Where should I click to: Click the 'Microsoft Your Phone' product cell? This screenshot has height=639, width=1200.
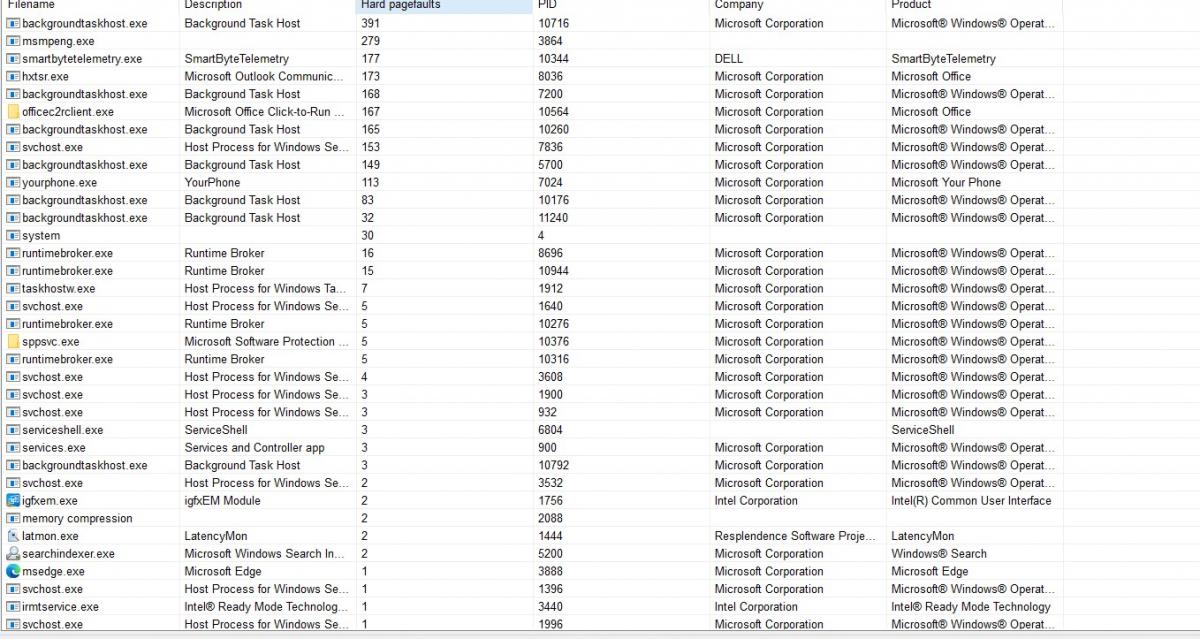[x=946, y=183]
